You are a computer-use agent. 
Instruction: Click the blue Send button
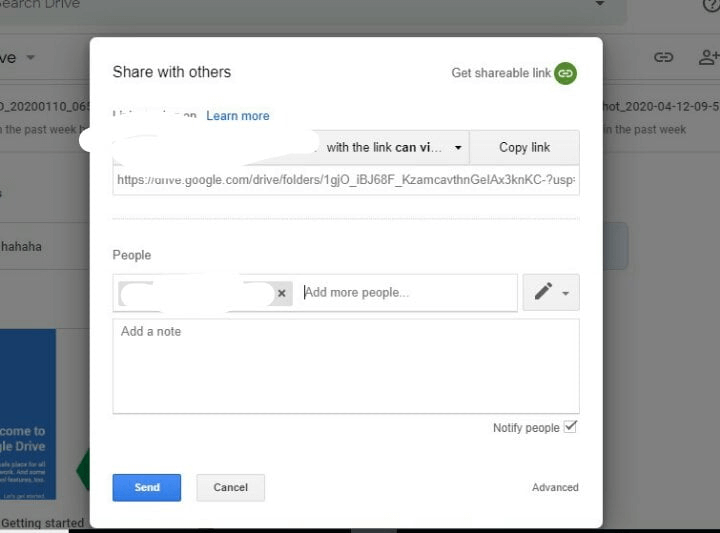coord(146,487)
